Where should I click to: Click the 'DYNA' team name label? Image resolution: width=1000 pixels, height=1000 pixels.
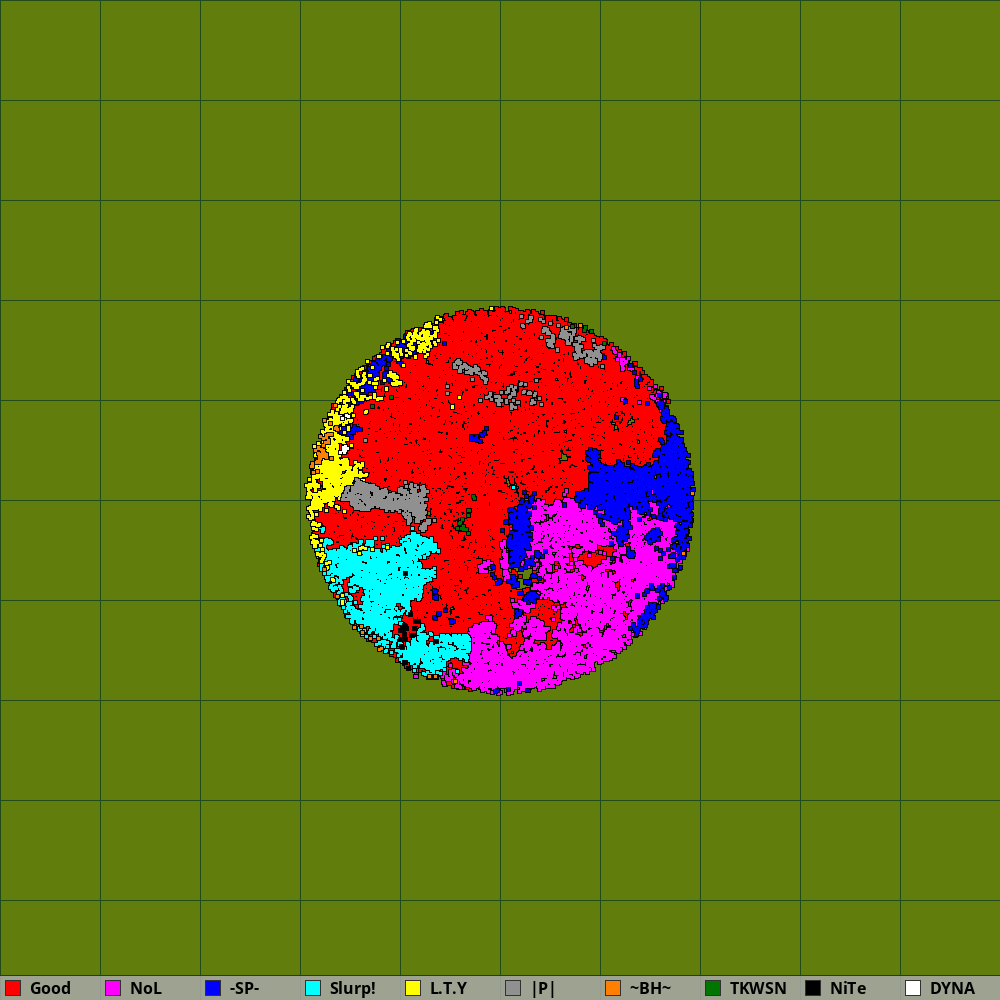952,988
